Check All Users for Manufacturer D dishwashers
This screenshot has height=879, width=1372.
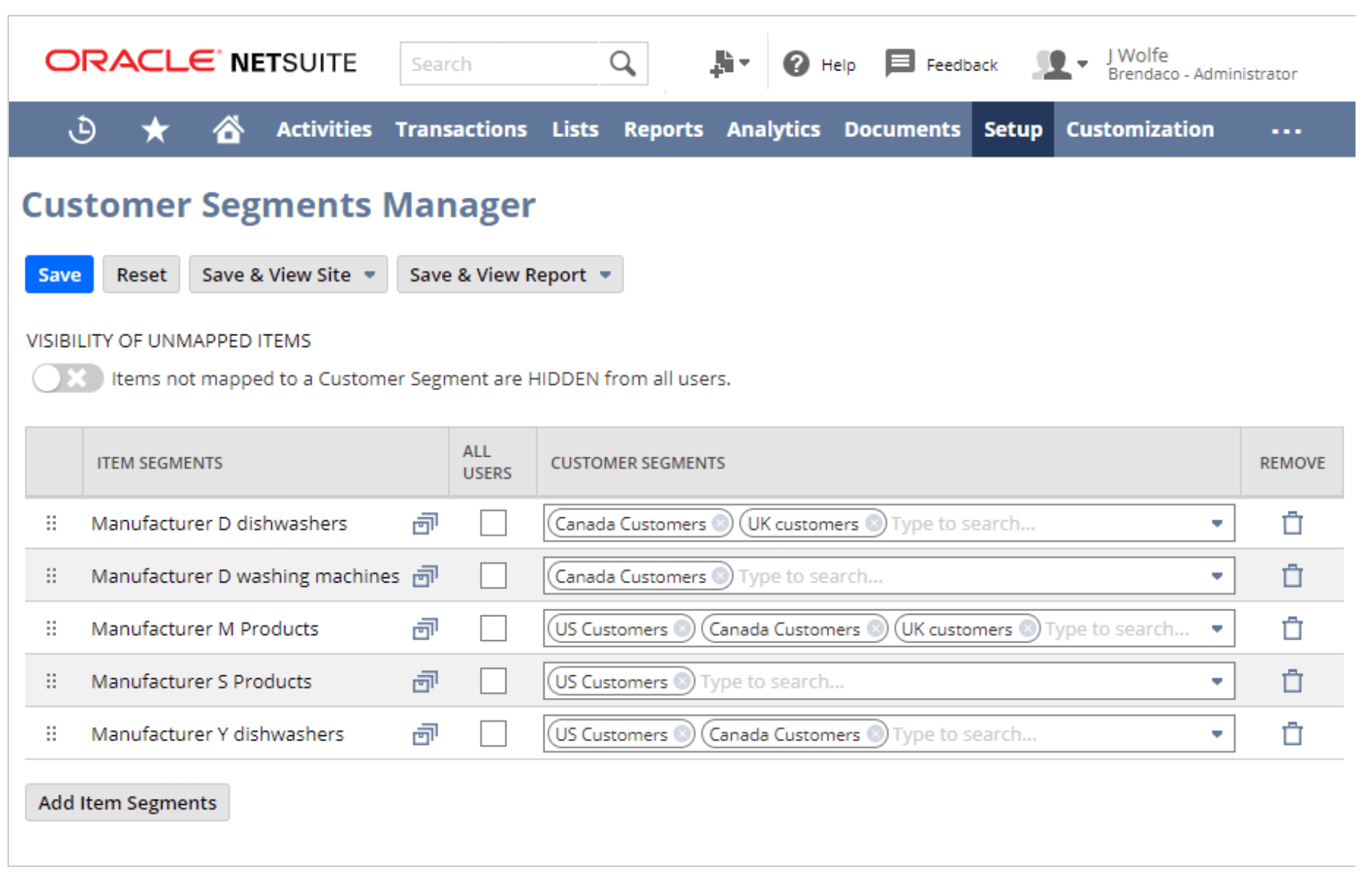(x=493, y=523)
